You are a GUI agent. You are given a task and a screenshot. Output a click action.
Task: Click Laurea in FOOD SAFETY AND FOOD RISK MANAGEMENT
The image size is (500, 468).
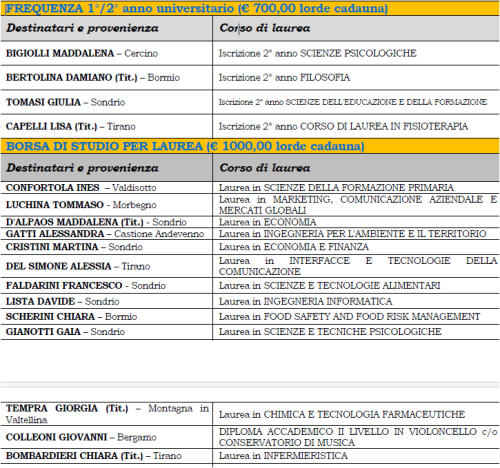coord(349,317)
